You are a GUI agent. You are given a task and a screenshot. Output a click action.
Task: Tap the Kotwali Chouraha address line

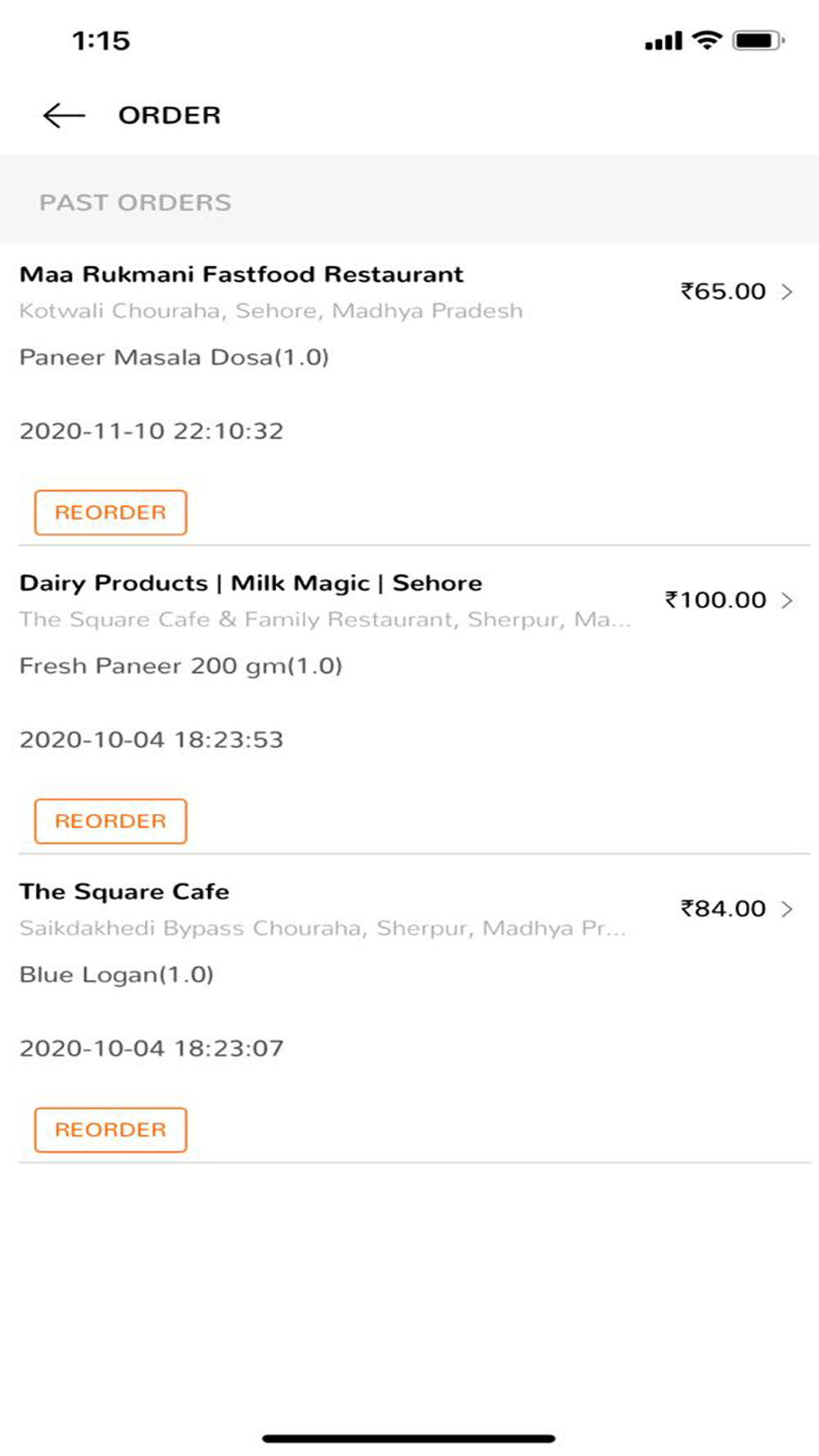(271, 311)
